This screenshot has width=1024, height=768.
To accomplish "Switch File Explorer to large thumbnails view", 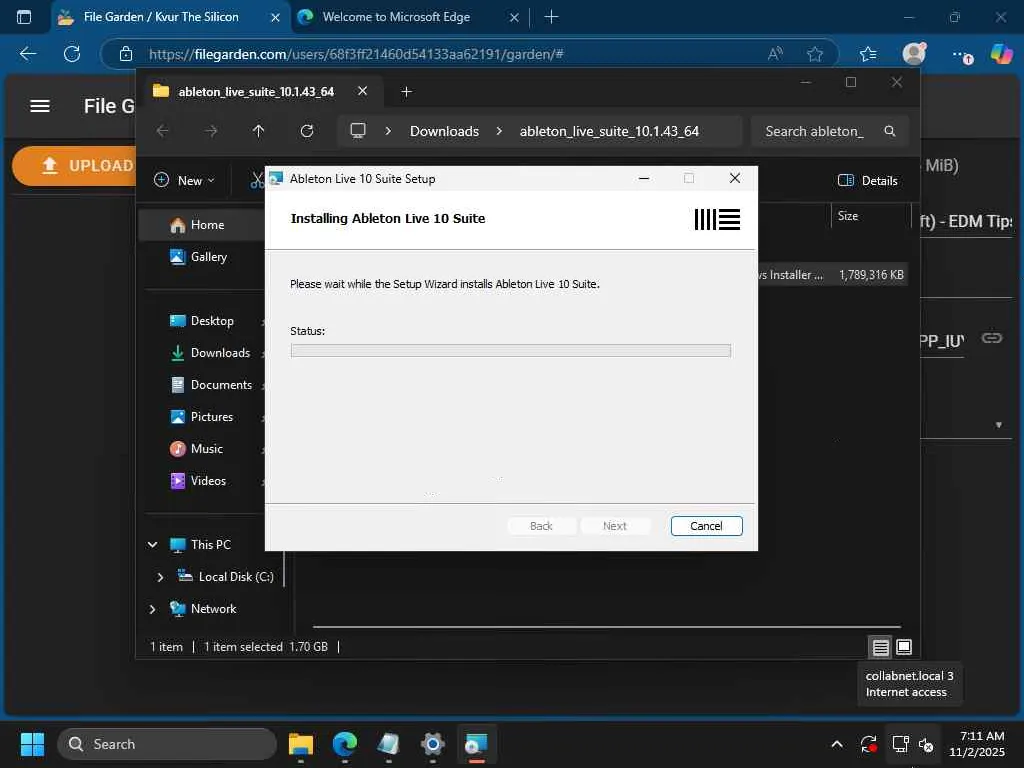I will click(x=904, y=647).
